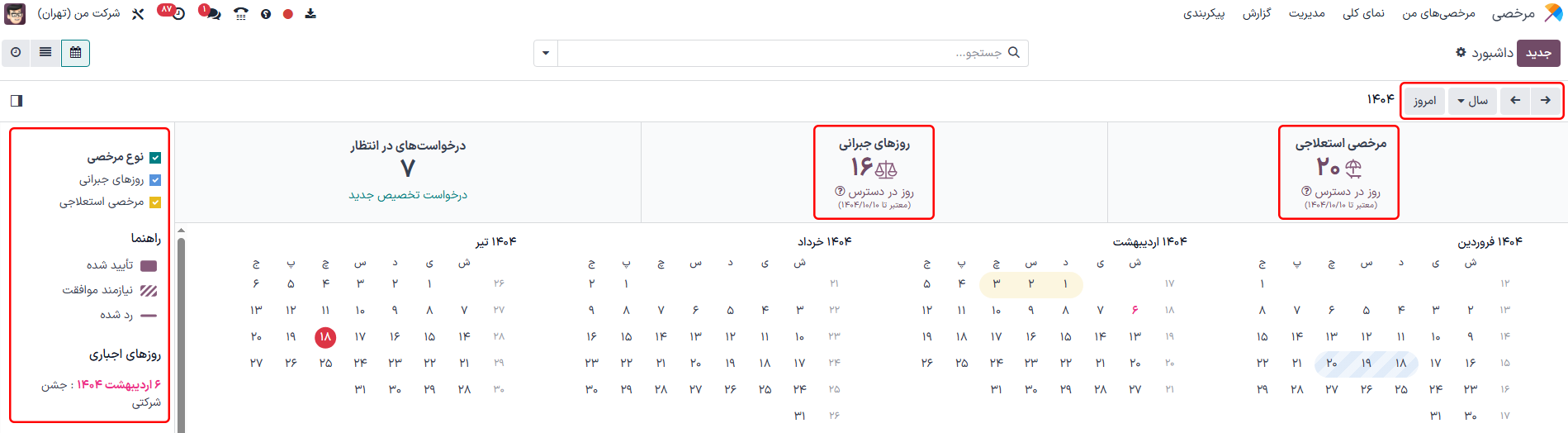Open the activity clock view

(x=16, y=53)
